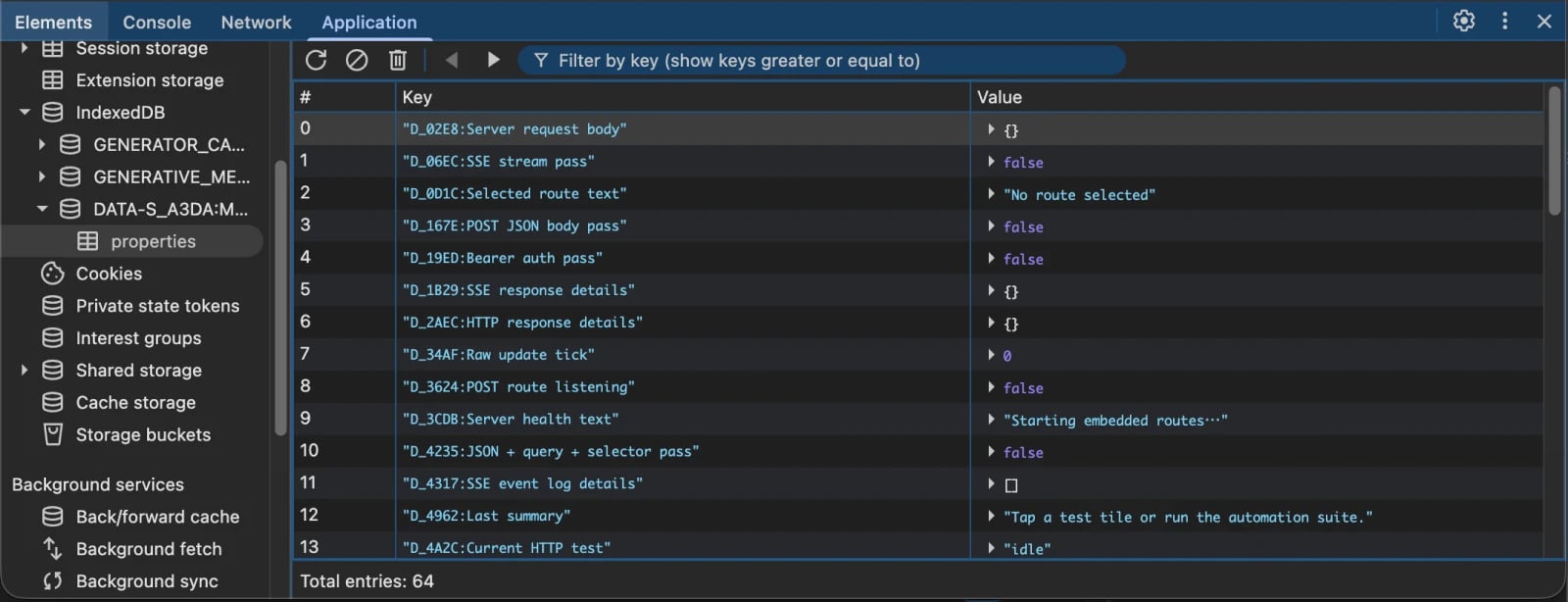Click the Back/forward cache icon

point(53,517)
